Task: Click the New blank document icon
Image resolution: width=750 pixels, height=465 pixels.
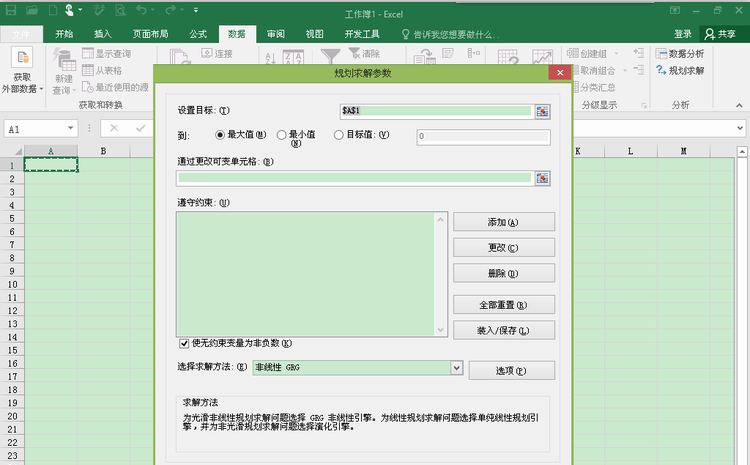Action: point(54,10)
